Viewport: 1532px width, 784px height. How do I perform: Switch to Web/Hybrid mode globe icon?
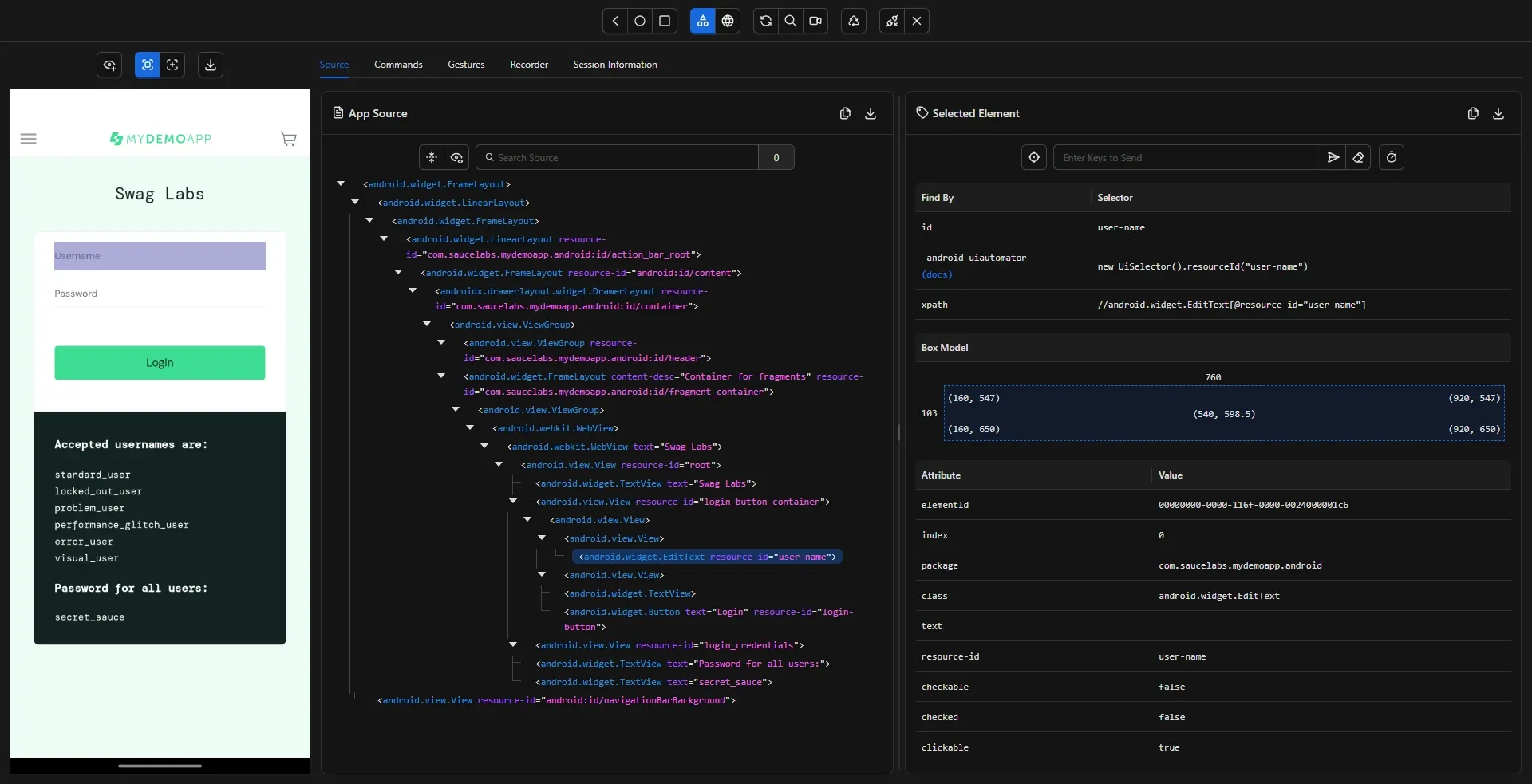728,21
